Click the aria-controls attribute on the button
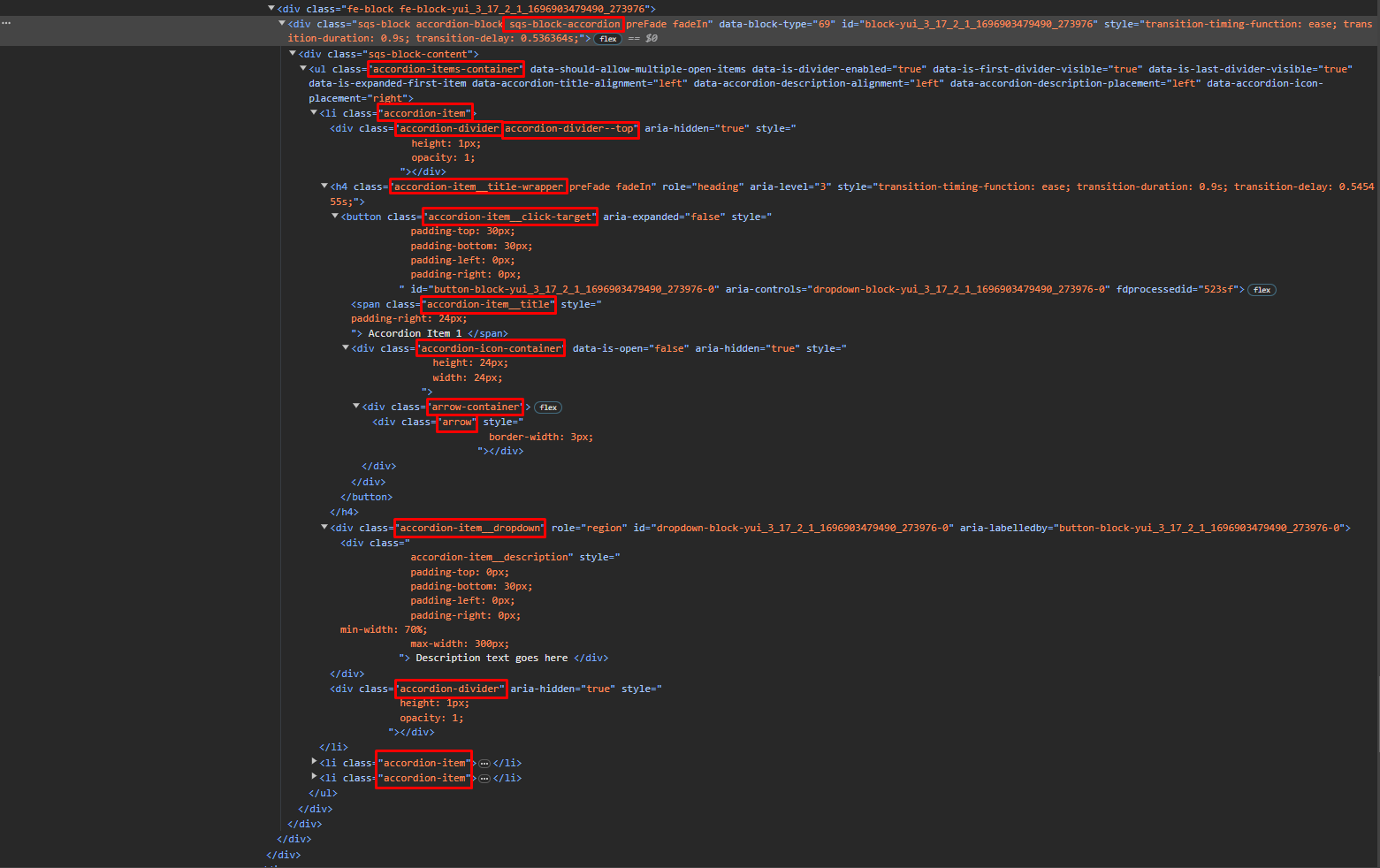The height and width of the screenshot is (868, 1380). click(x=918, y=289)
